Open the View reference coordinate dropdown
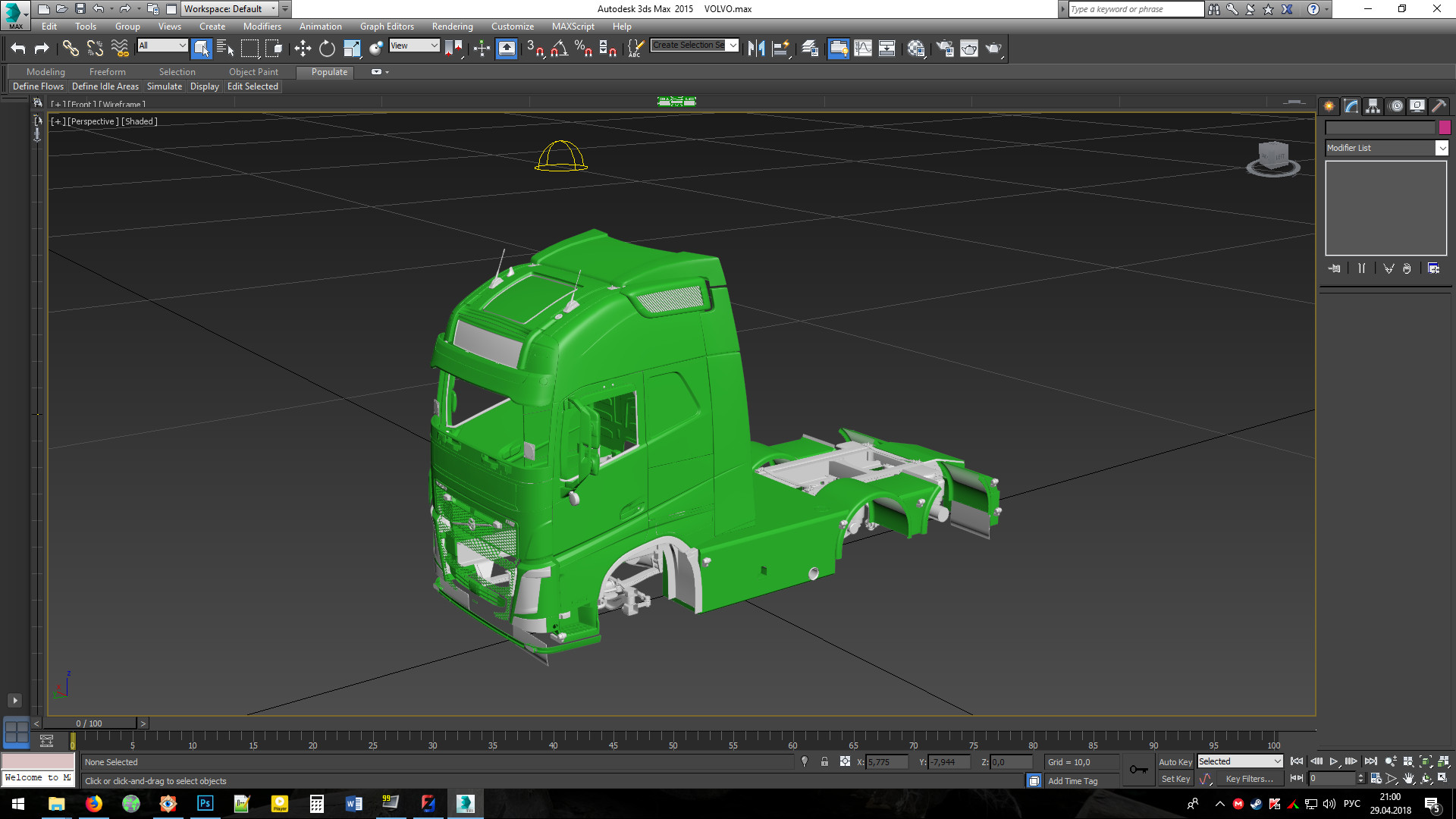 pyautogui.click(x=414, y=45)
